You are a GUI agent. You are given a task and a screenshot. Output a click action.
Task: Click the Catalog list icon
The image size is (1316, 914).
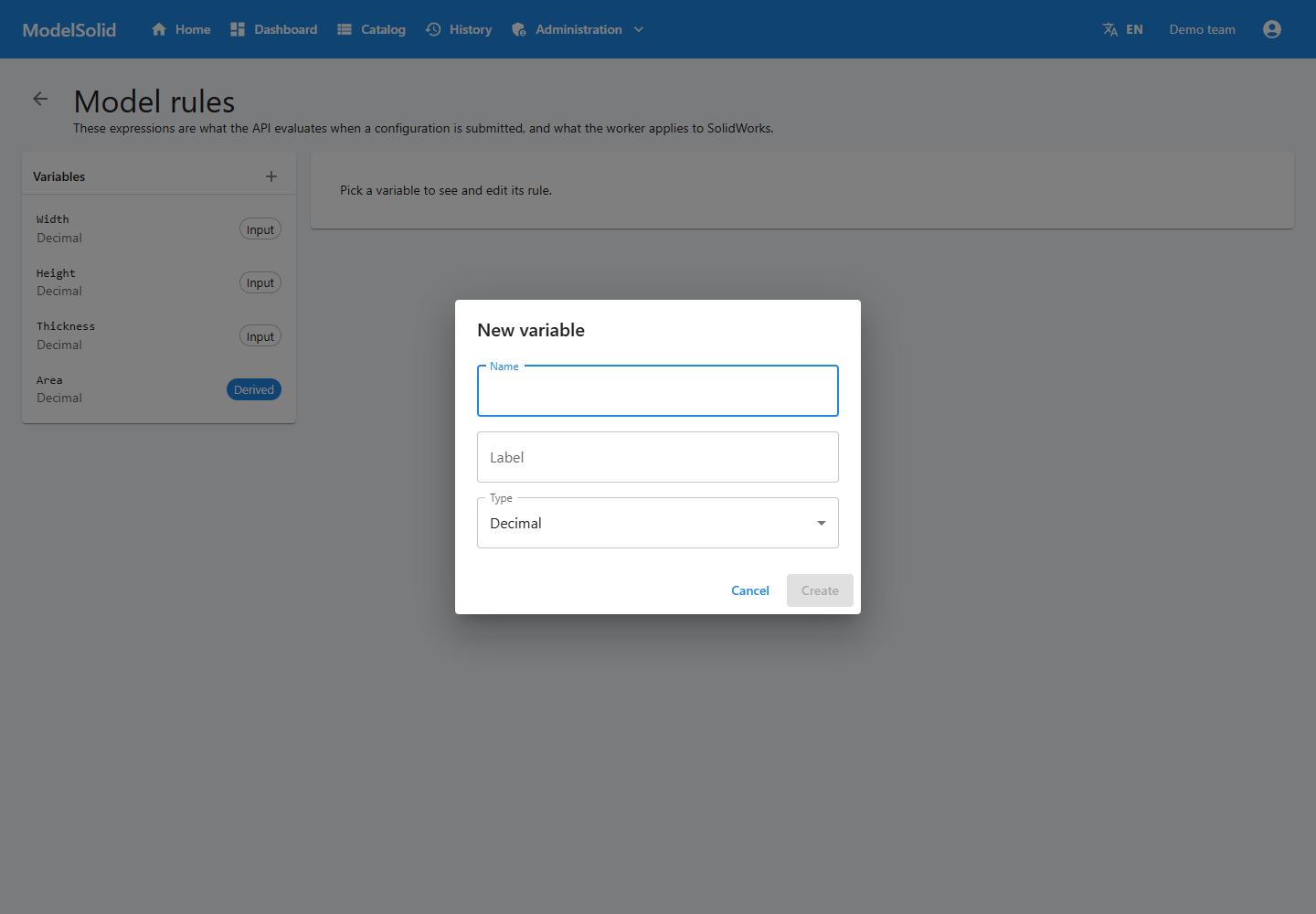345,29
